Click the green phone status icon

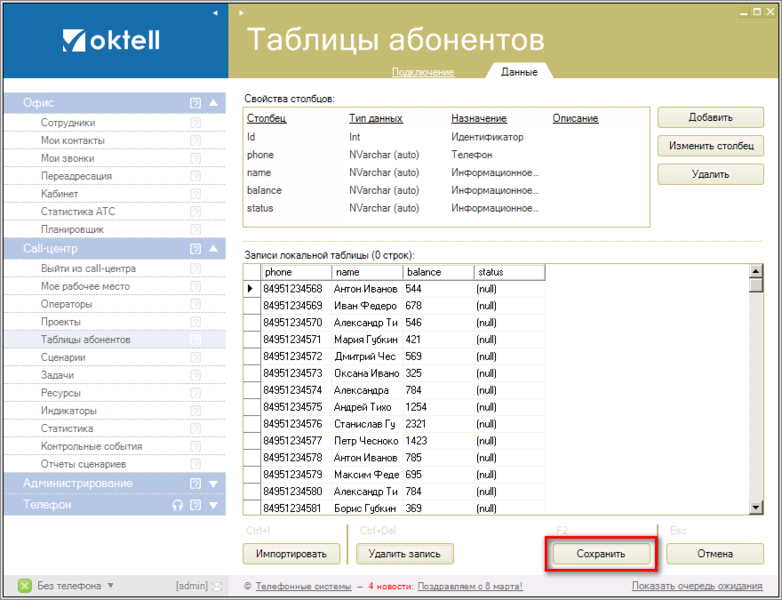point(24,586)
